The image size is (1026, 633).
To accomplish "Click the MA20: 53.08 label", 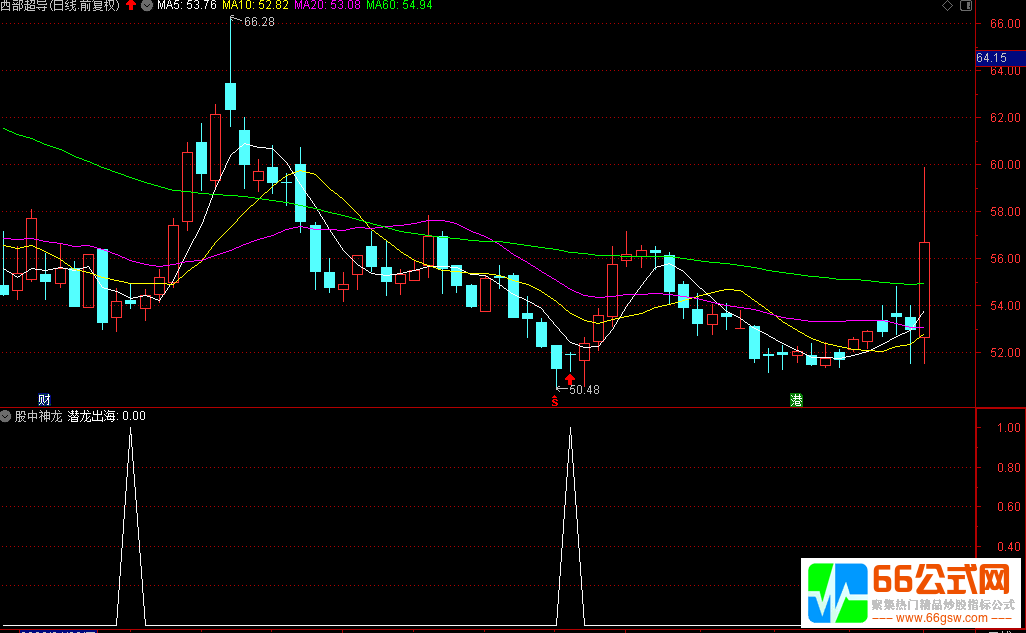I will [x=327, y=5].
